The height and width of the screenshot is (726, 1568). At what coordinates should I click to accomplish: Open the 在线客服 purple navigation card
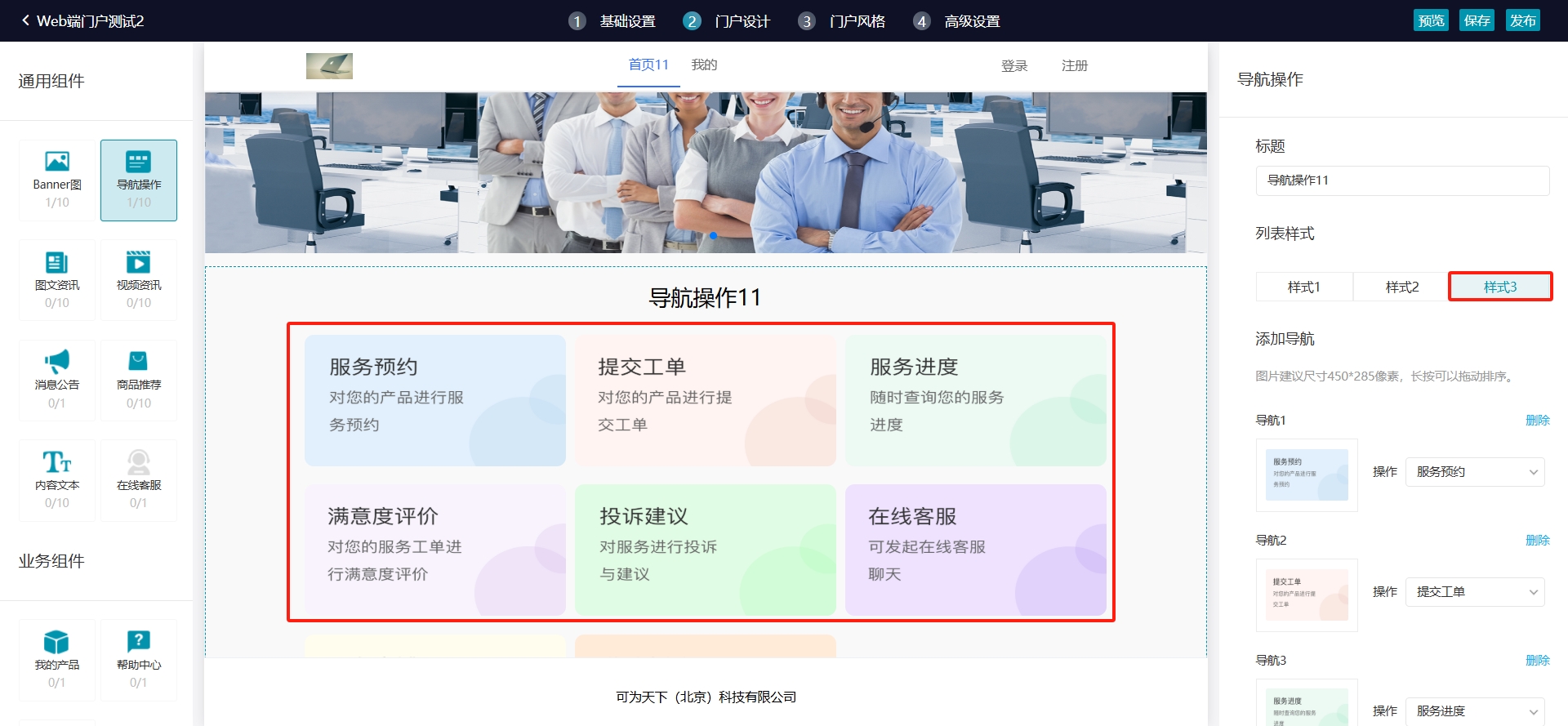pyautogui.click(x=976, y=550)
